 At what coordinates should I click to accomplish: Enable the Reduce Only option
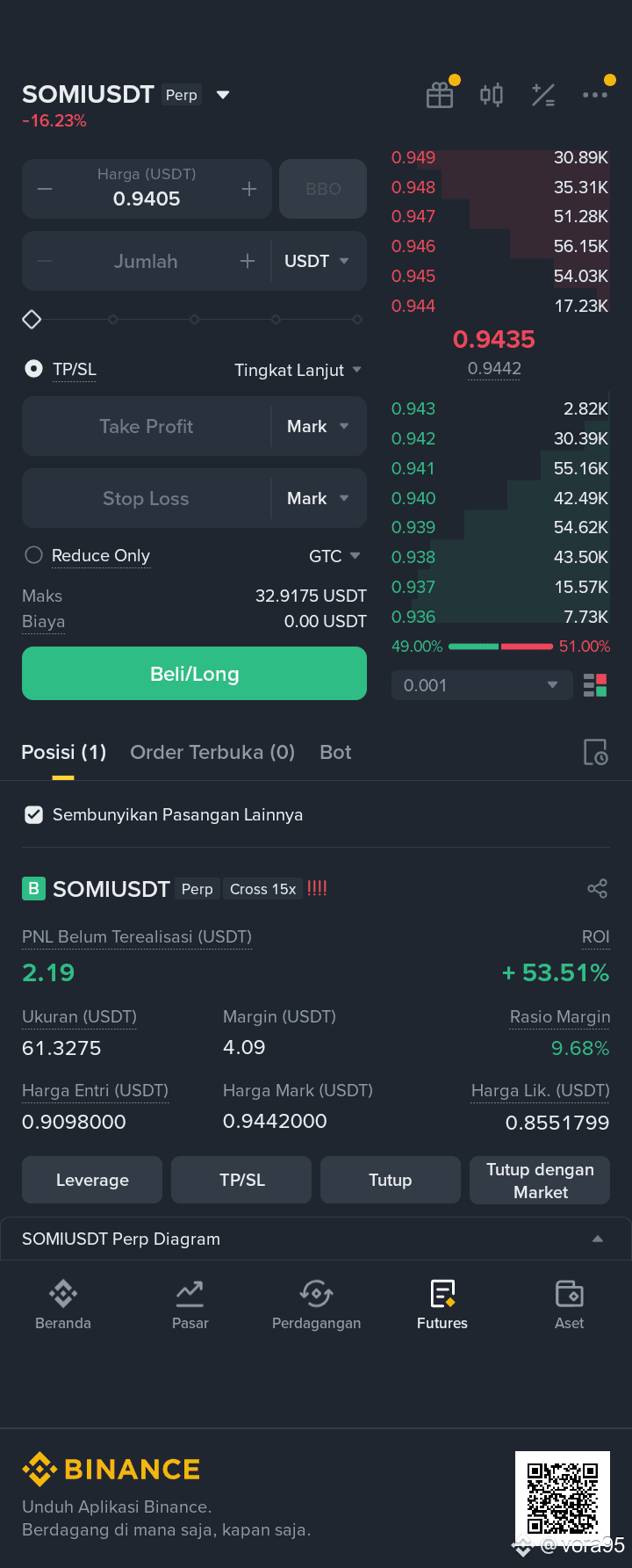tap(33, 555)
